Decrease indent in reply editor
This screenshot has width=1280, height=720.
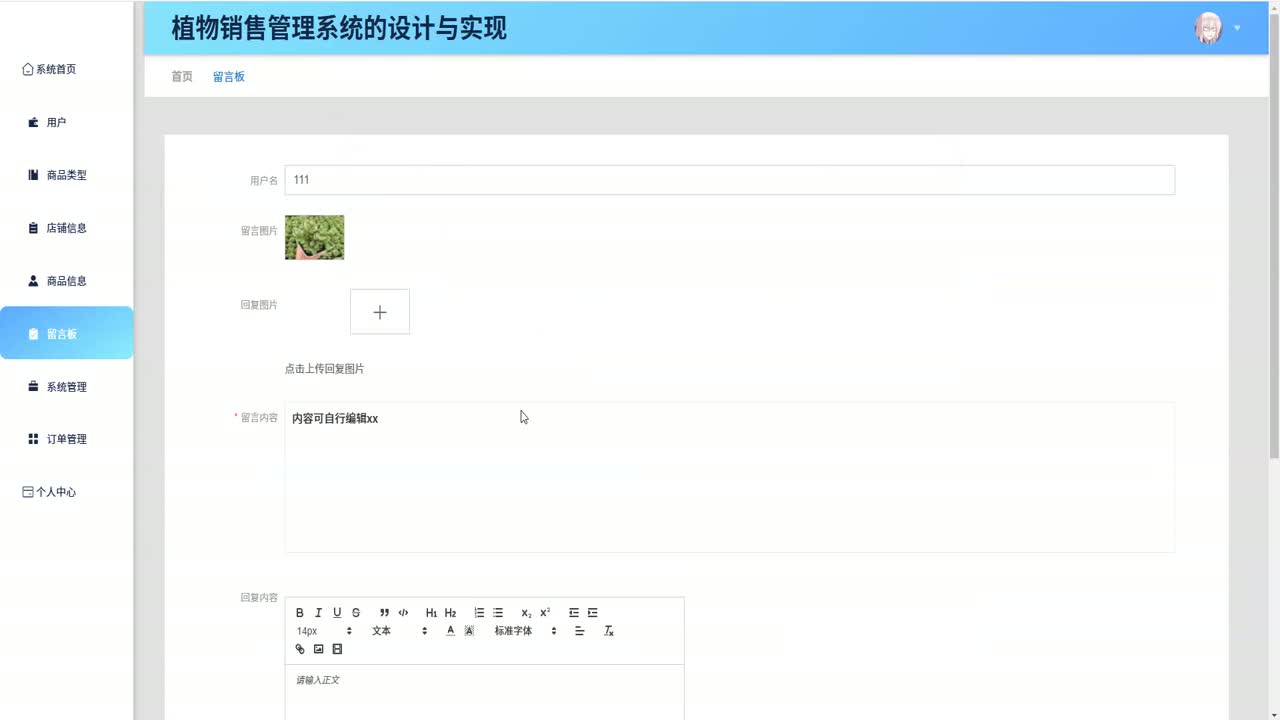pyautogui.click(x=574, y=613)
